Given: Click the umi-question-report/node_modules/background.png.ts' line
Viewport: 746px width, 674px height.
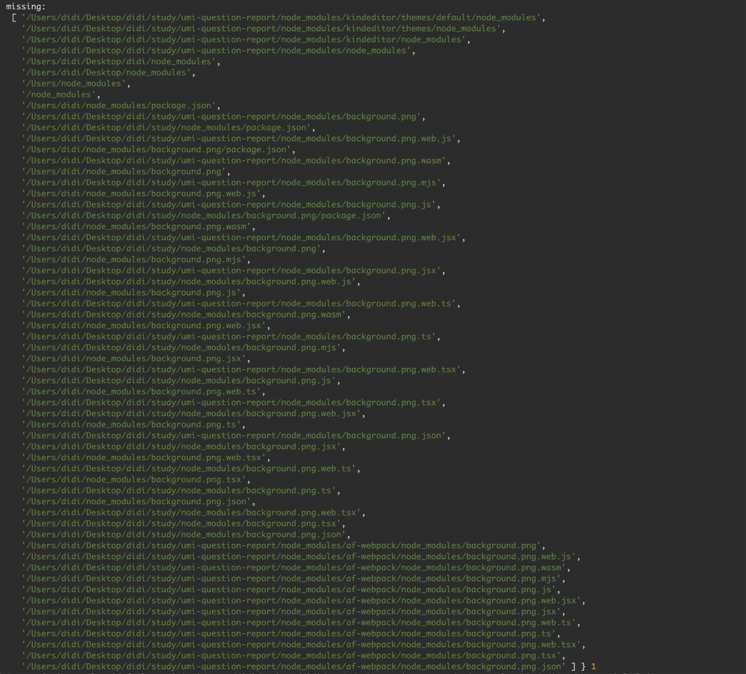Looking at the screenshot, I should (231, 337).
